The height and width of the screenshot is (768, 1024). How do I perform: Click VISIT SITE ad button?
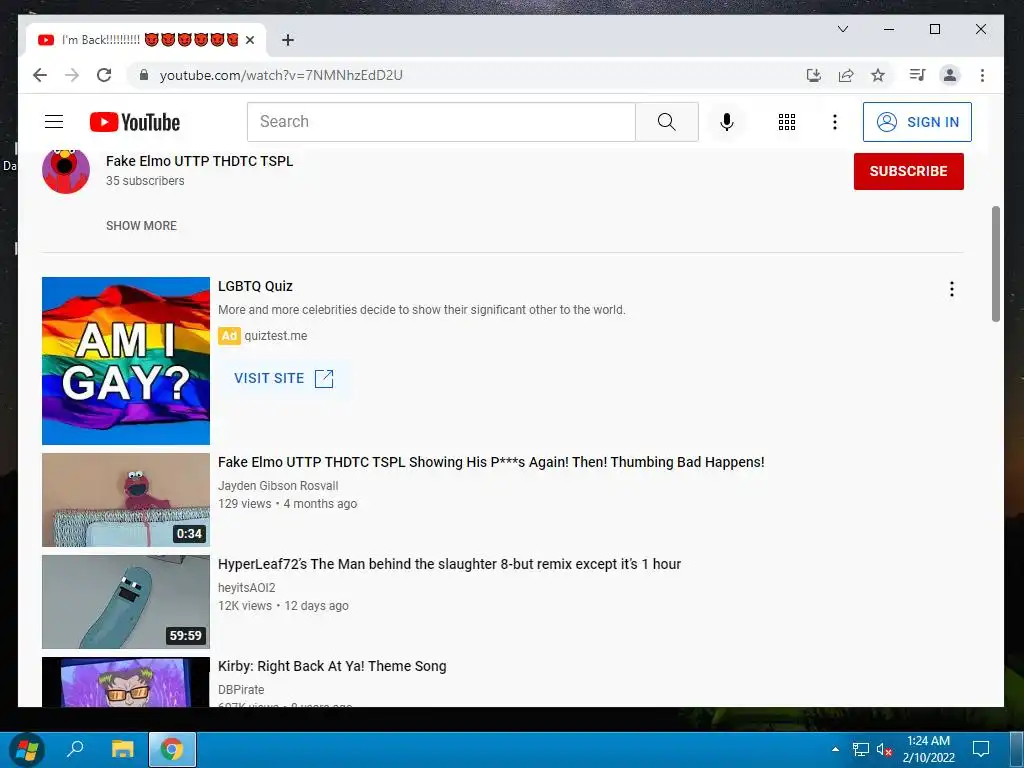[x=283, y=378]
